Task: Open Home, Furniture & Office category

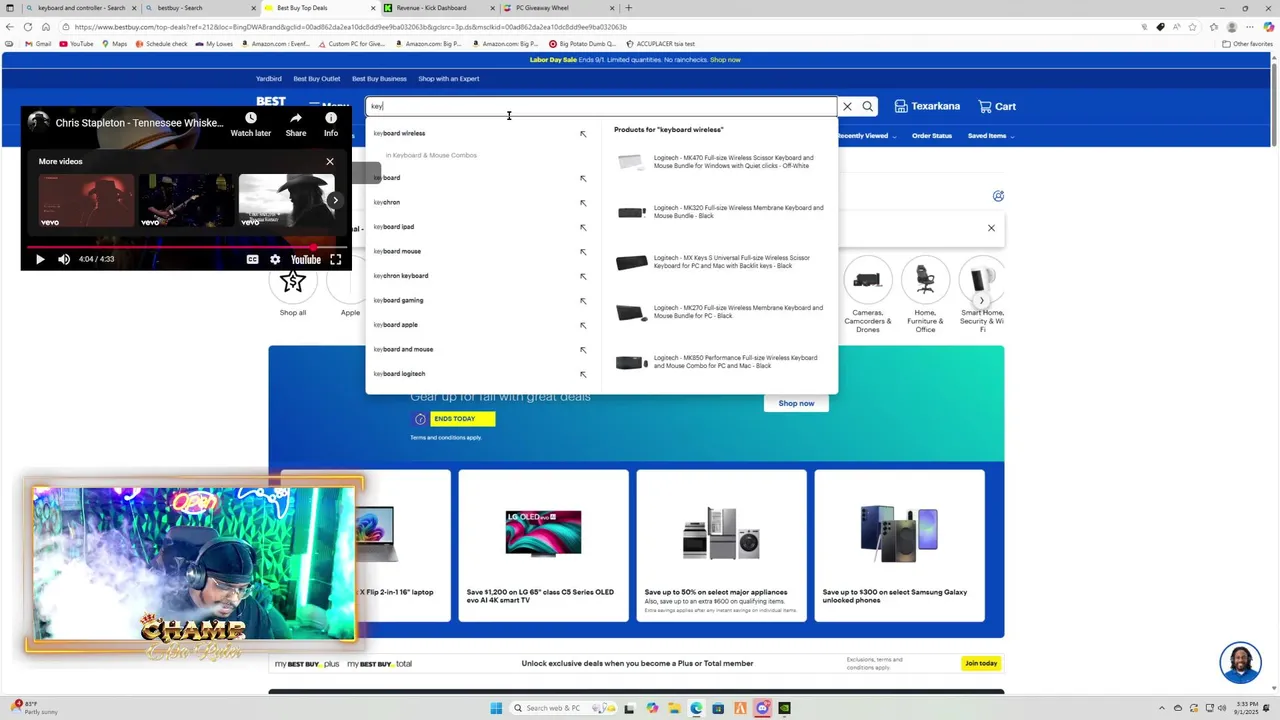Action: [925, 292]
